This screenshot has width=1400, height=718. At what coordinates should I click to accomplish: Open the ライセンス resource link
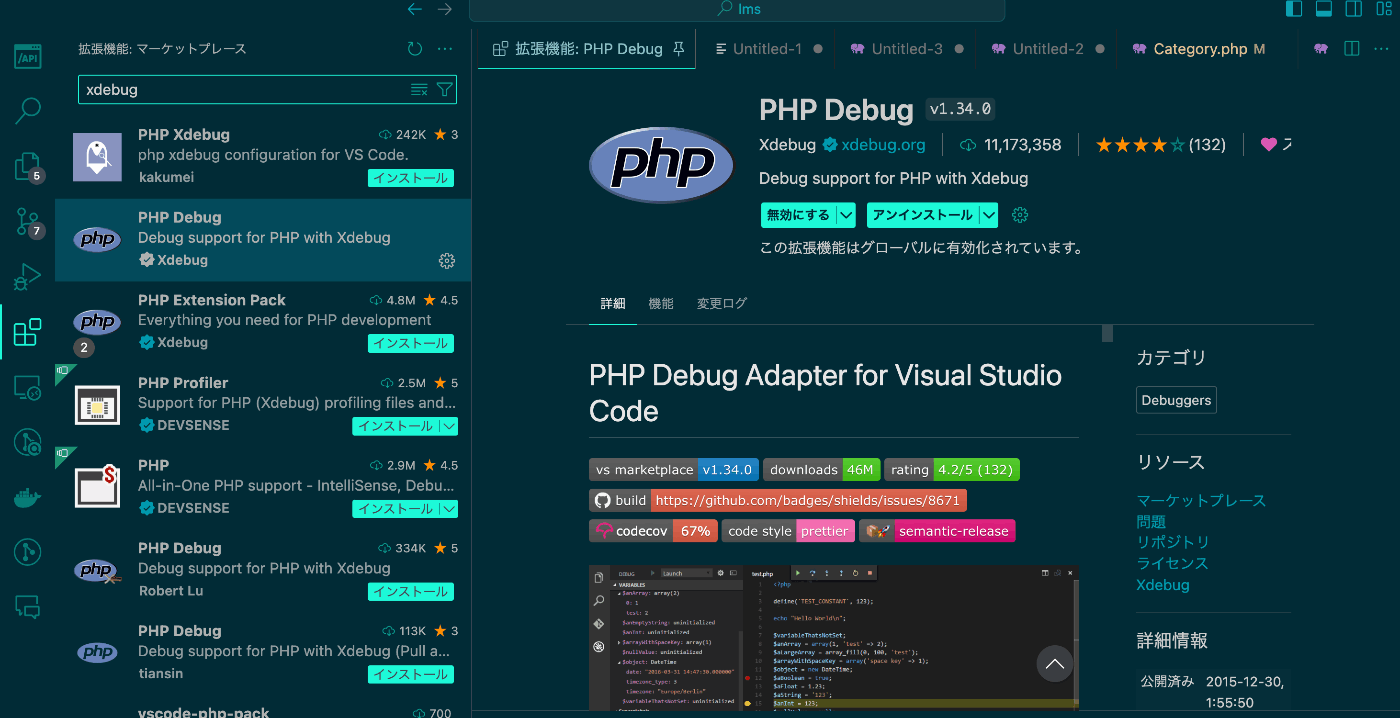(1172, 563)
